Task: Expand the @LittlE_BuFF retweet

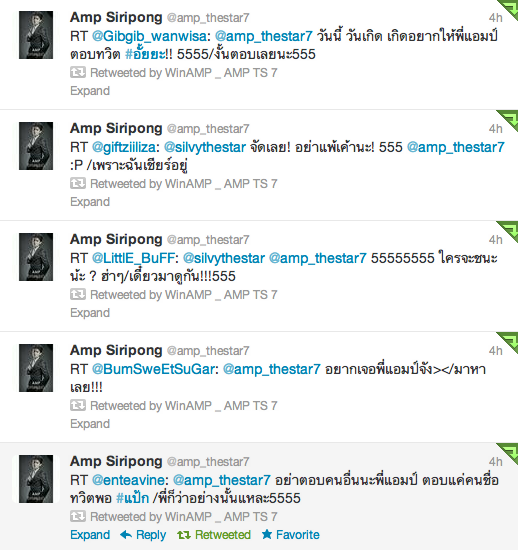Action: pos(90,313)
